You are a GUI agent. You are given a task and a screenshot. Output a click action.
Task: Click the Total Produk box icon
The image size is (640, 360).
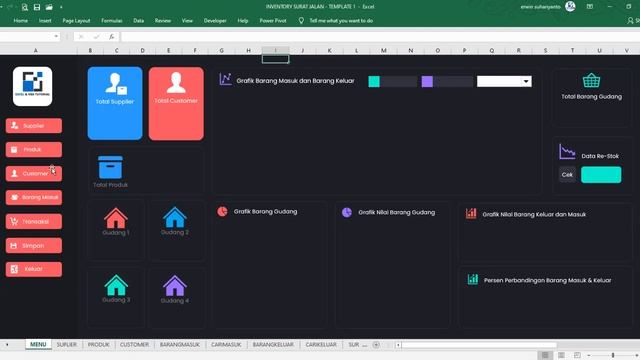coord(110,167)
